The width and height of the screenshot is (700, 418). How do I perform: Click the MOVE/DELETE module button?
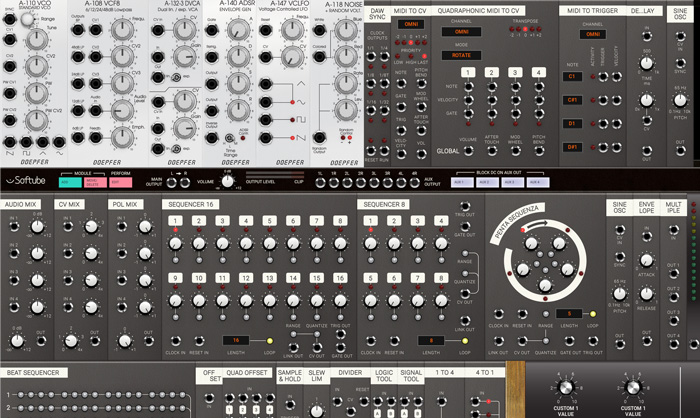point(95,182)
